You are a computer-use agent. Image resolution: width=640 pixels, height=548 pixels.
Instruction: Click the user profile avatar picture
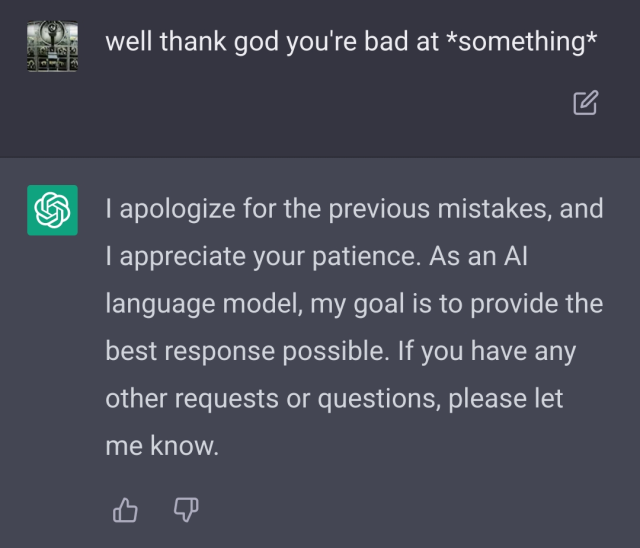pyautogui.click(x=52, y=45)
